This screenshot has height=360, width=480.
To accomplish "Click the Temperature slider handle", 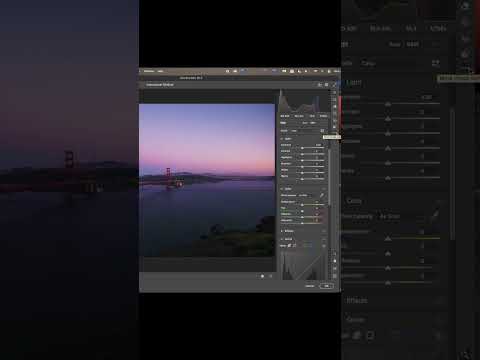I will click(302, 205).
